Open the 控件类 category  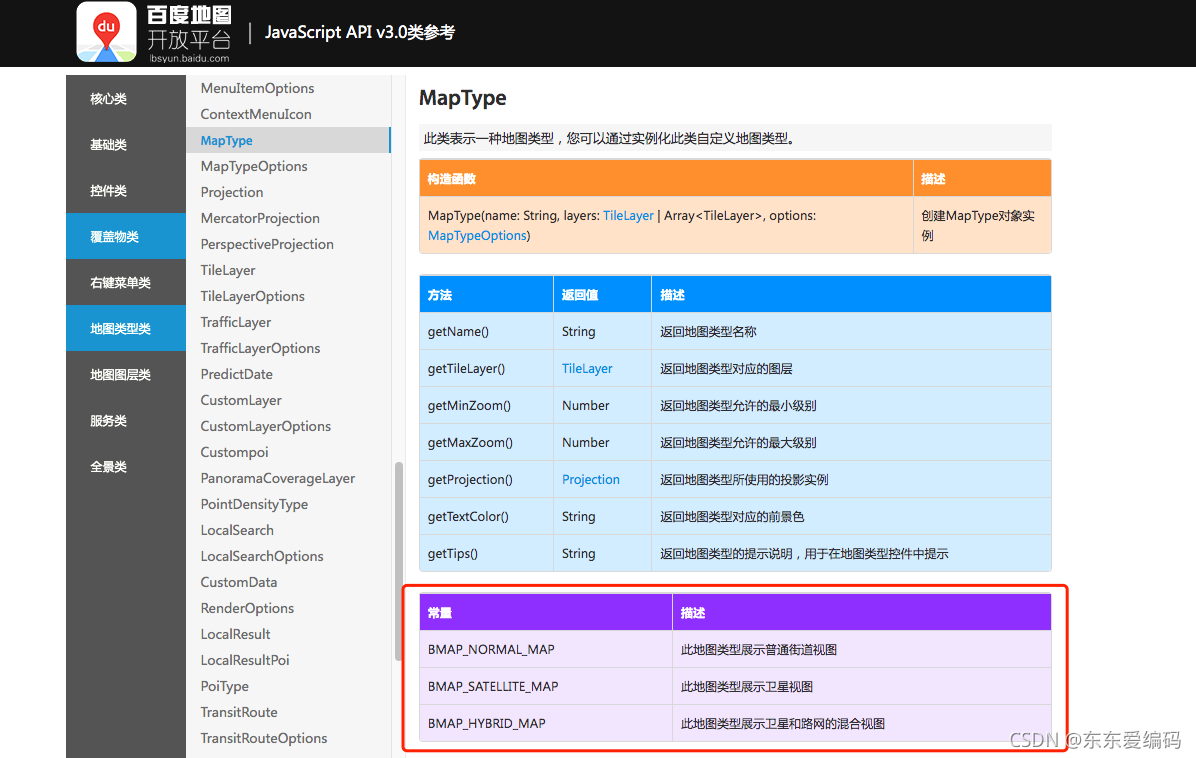tap(126, 191)
